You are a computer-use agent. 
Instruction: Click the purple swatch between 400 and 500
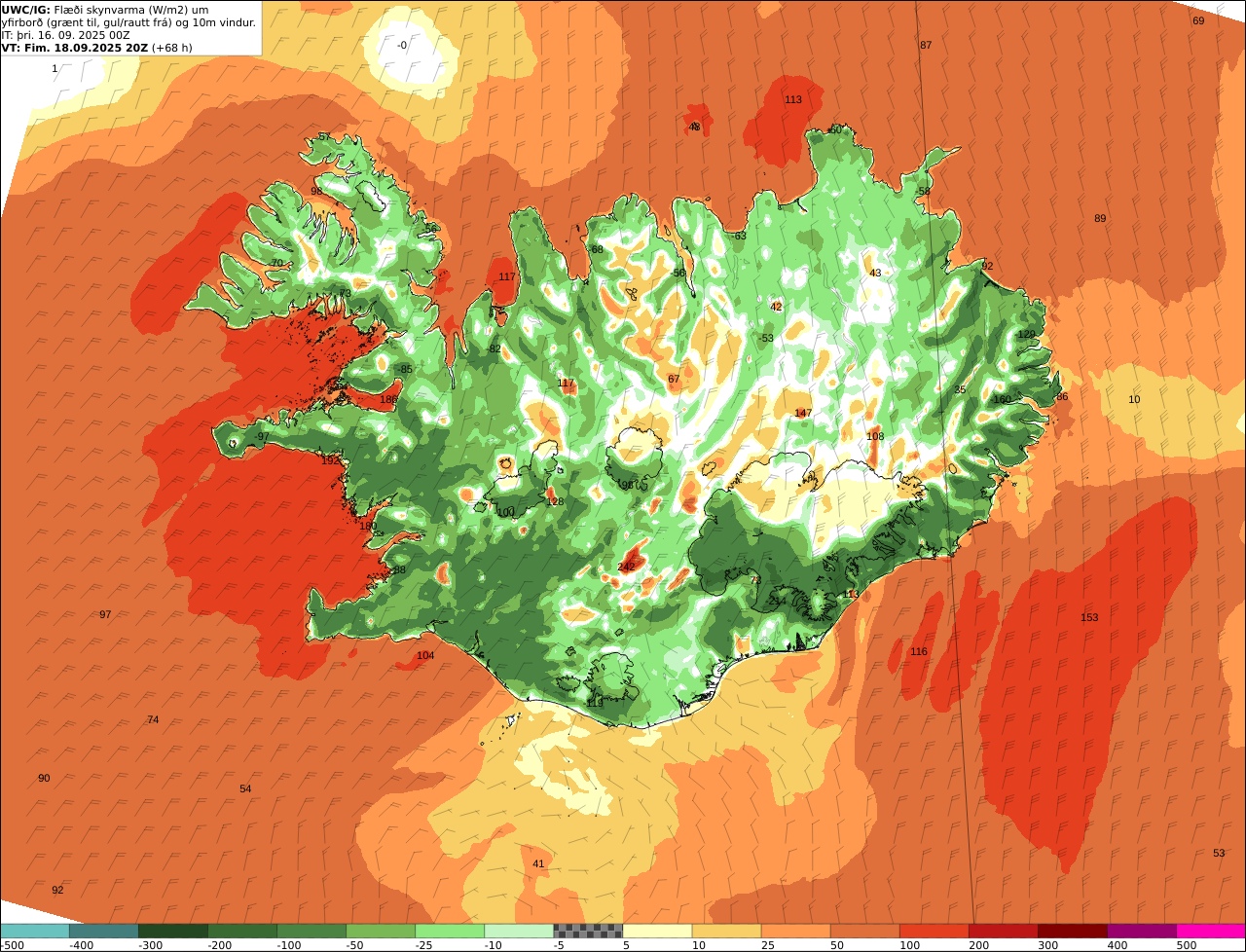coord(1141,931)
